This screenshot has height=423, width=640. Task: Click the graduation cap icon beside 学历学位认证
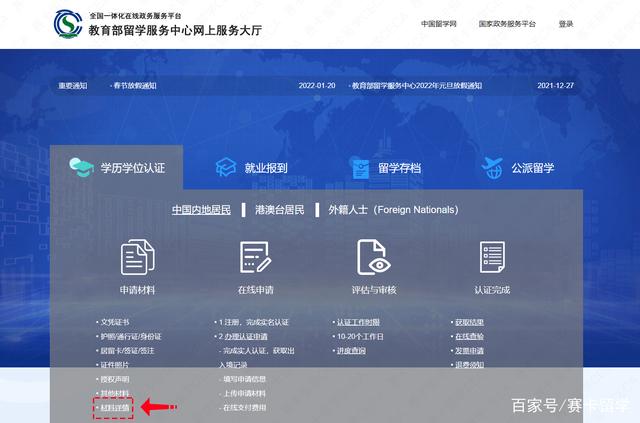tap(81, 167)
